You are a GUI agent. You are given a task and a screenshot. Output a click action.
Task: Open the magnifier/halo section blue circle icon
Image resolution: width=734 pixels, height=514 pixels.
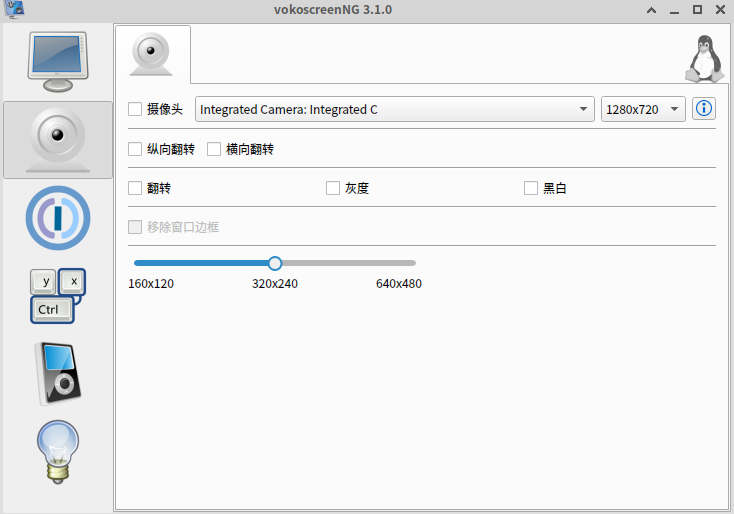click(58, 218)
